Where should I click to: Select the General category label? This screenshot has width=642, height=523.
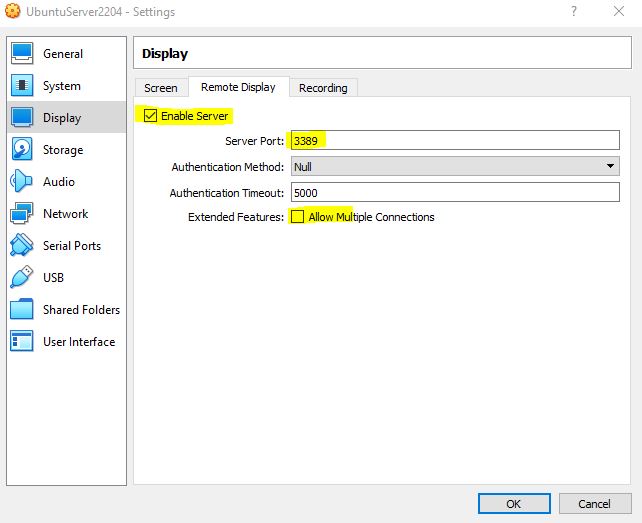63,54
